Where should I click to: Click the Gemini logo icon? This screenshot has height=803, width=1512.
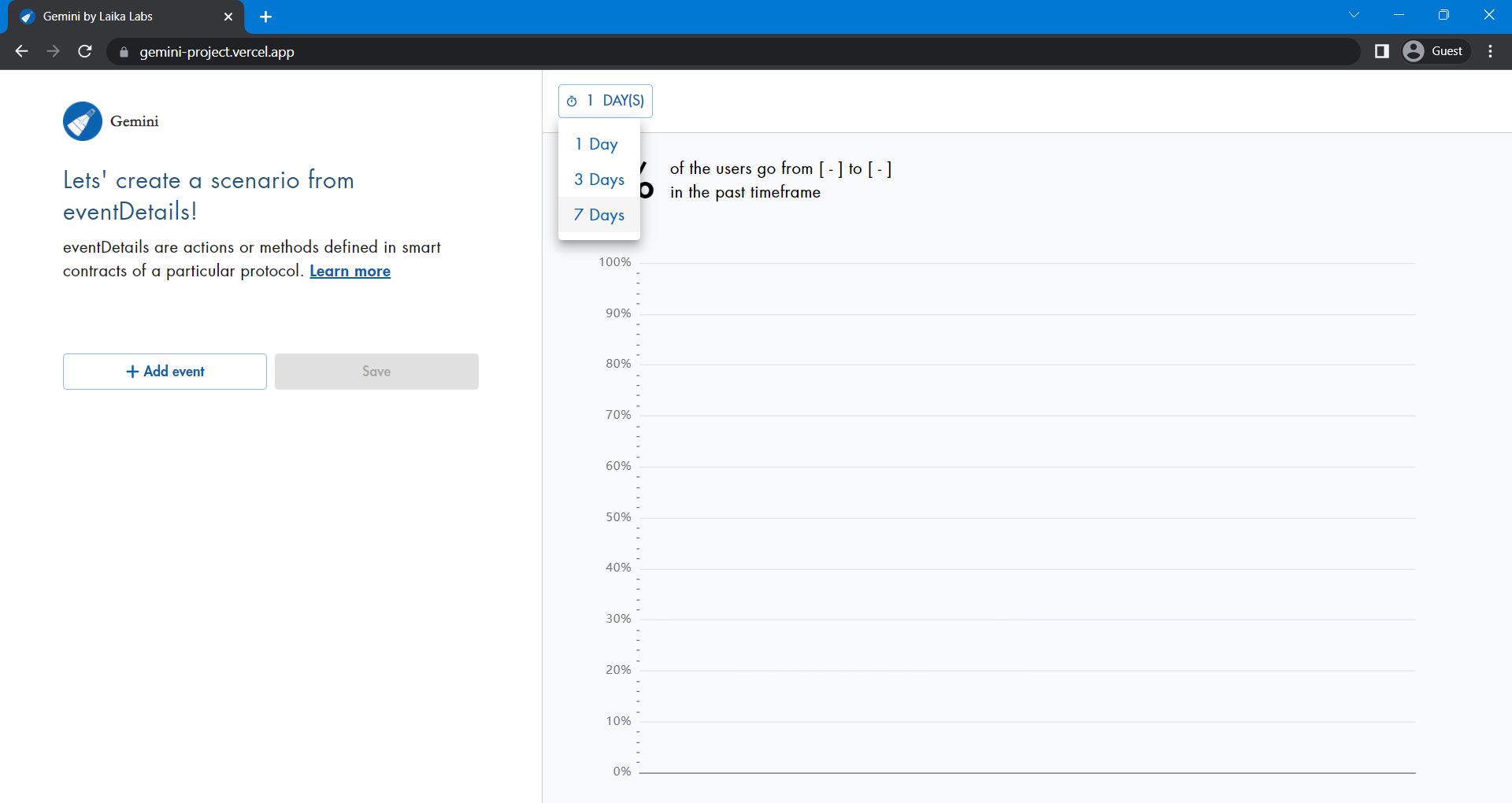click(x=83, y=121)
